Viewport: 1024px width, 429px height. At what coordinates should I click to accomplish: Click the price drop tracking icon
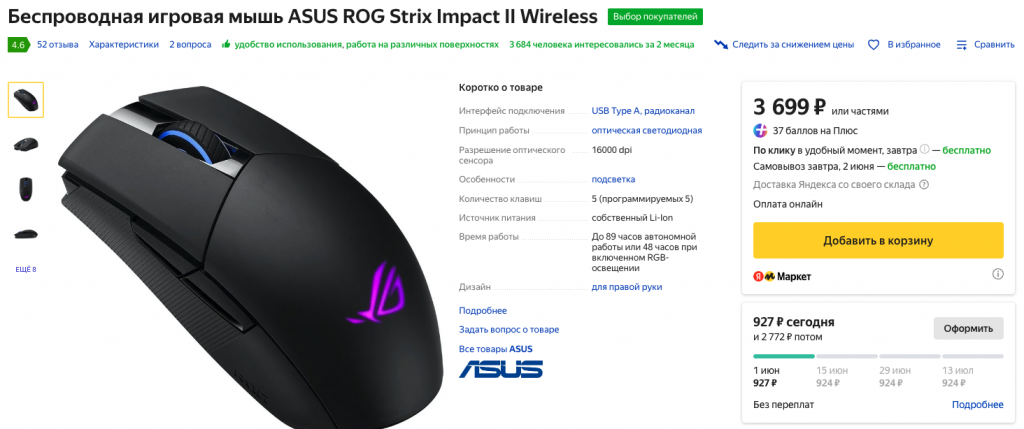coord(721,44)
